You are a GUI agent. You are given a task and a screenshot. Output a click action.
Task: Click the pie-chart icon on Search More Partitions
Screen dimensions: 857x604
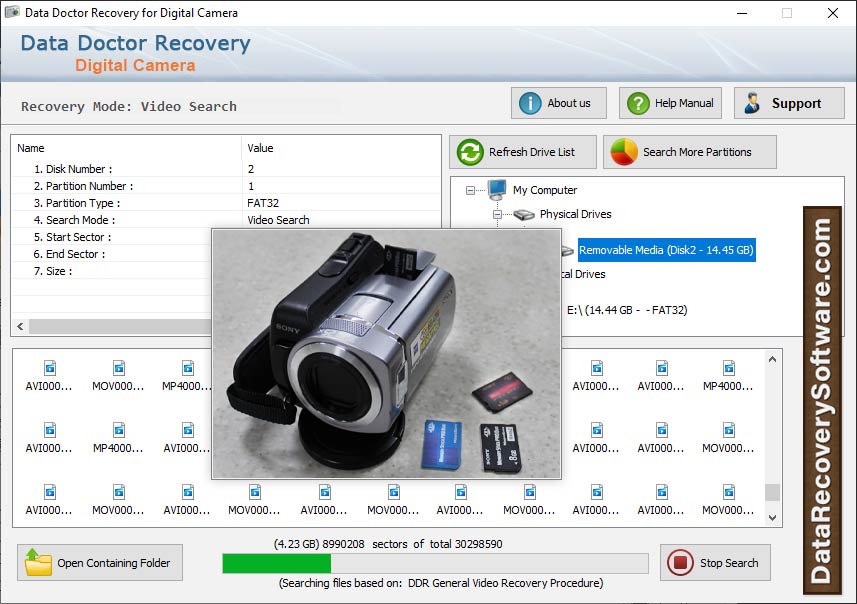point(622,152)
